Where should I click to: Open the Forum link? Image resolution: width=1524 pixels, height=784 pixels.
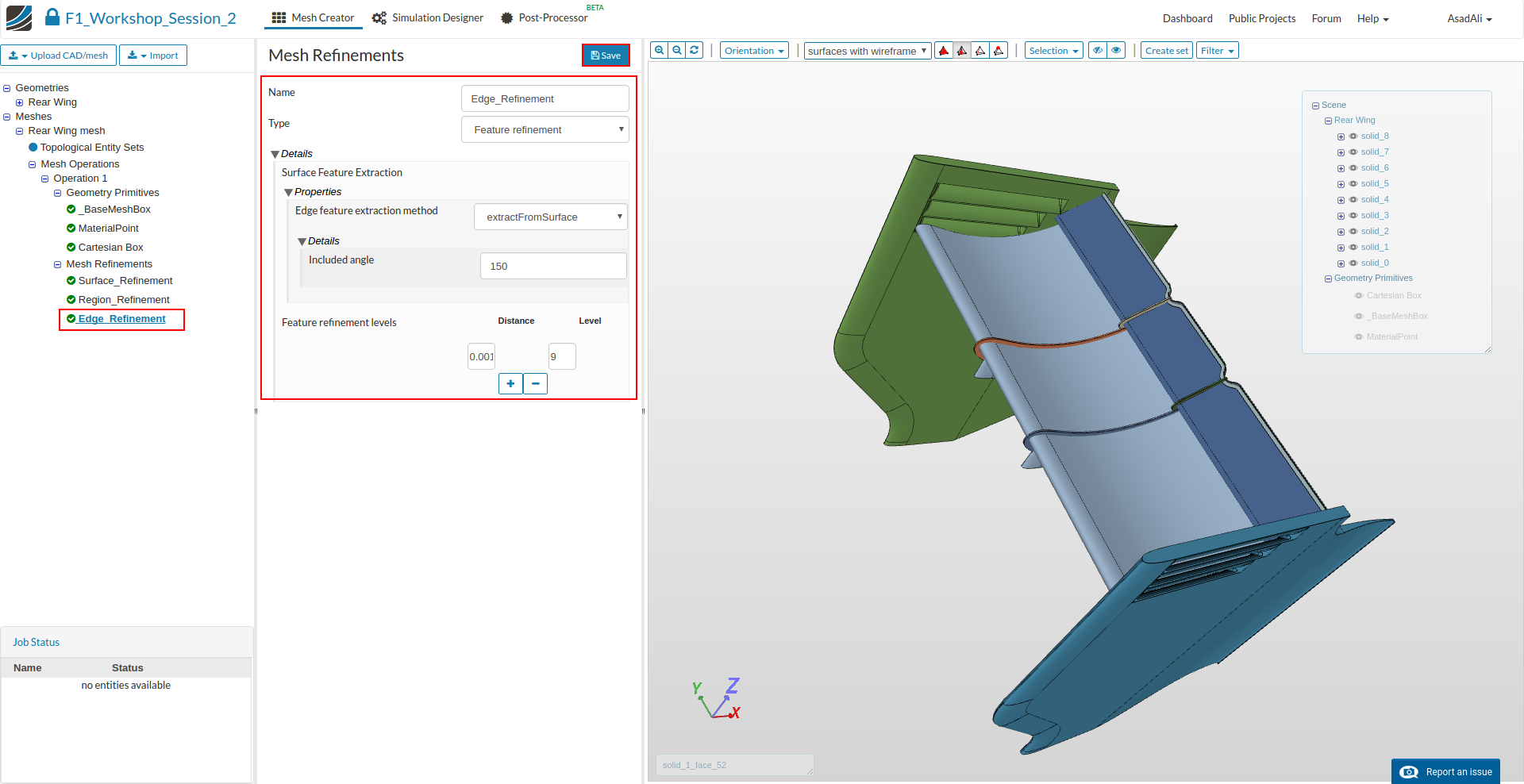tap(1326, 18)
